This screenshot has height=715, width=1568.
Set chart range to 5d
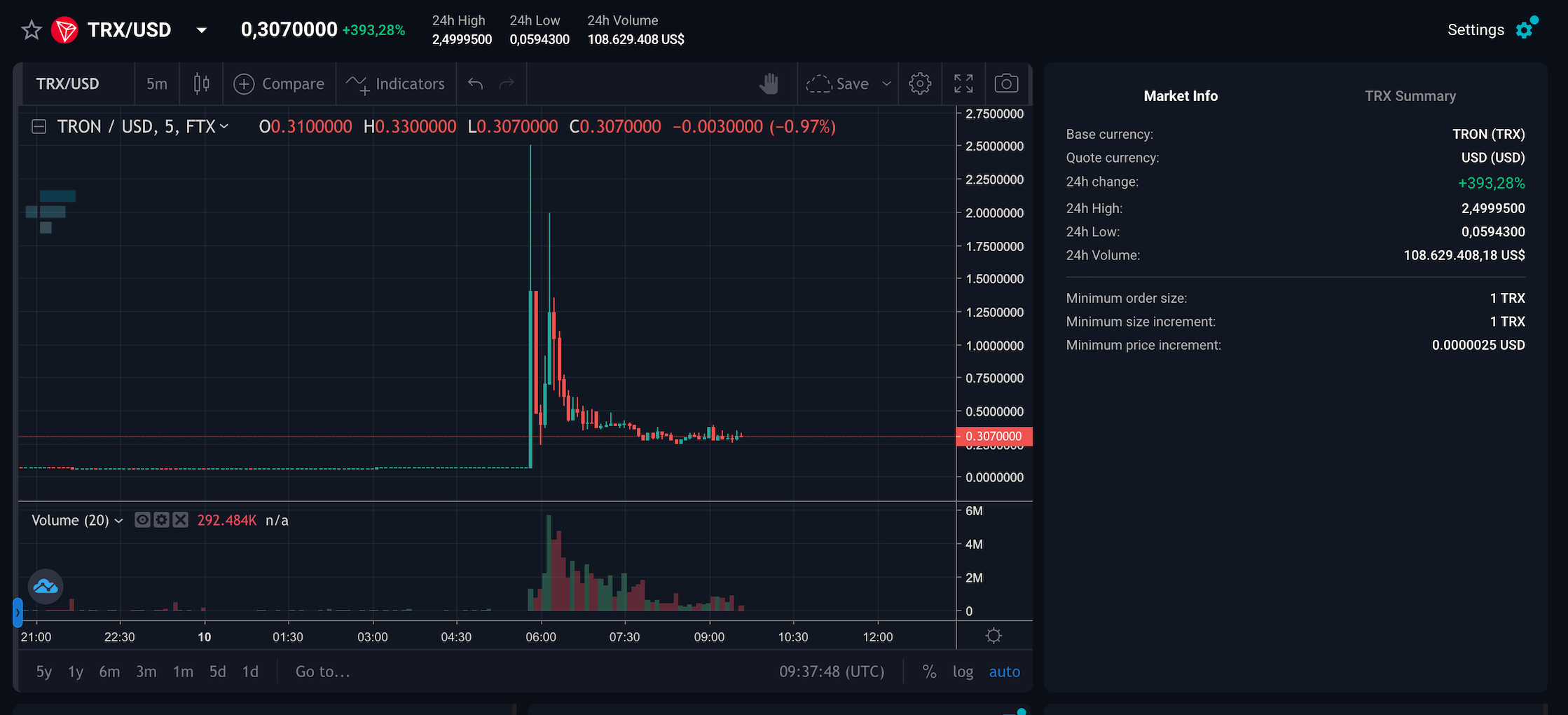pos(217,672)
